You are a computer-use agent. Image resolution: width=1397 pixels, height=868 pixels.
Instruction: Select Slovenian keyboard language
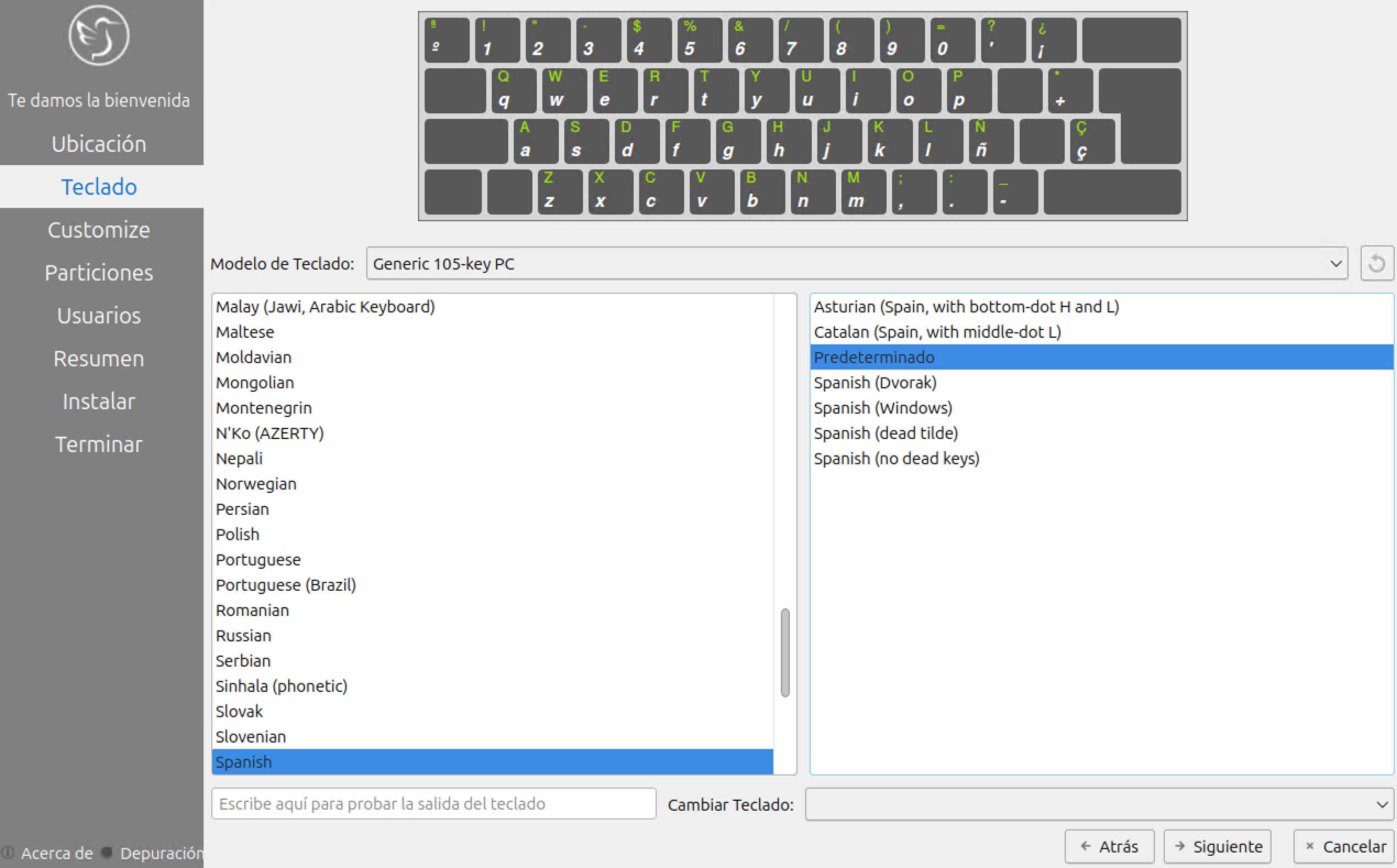pyautogui.click(x=492, y=737)
